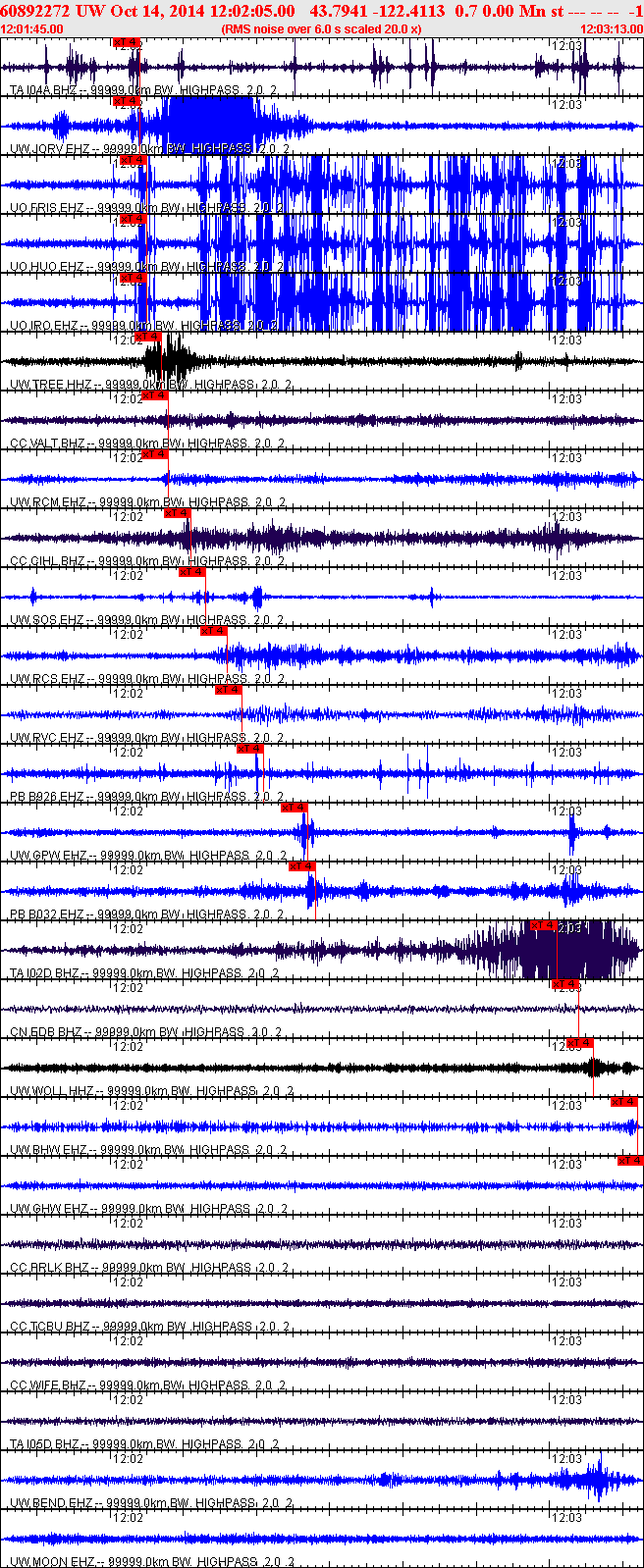Select the window end time 12:03:13.00
This screenshot has width=644, height=1568.
click(612, 28)
